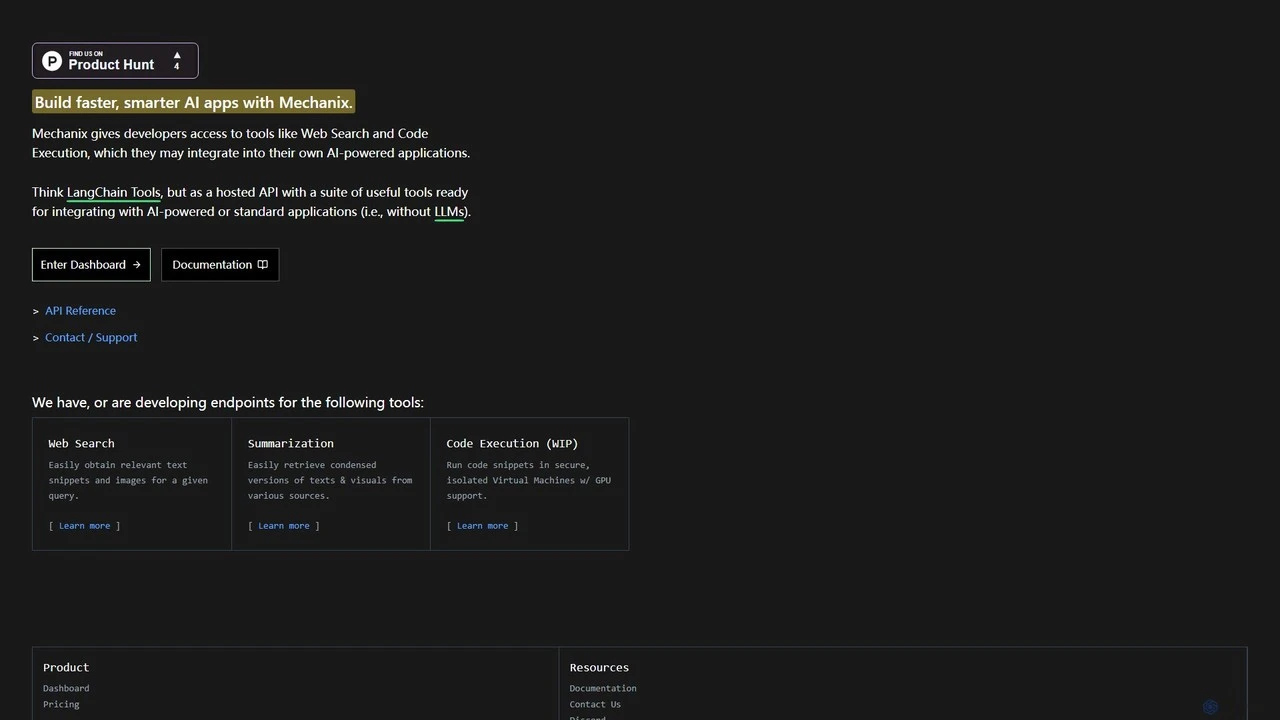
Task: Click the 'Easily retrieve condensed' description
Action: click(330, 480)
